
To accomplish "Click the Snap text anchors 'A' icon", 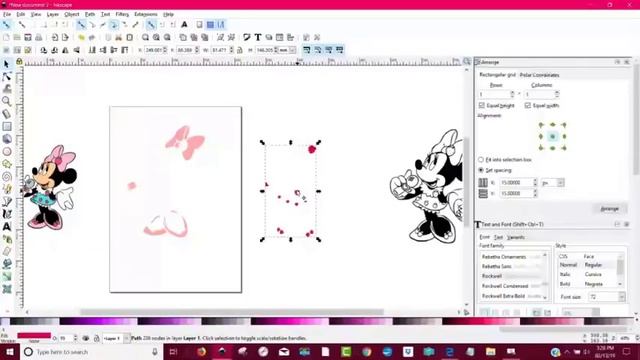I will click(x=184, y=25).
